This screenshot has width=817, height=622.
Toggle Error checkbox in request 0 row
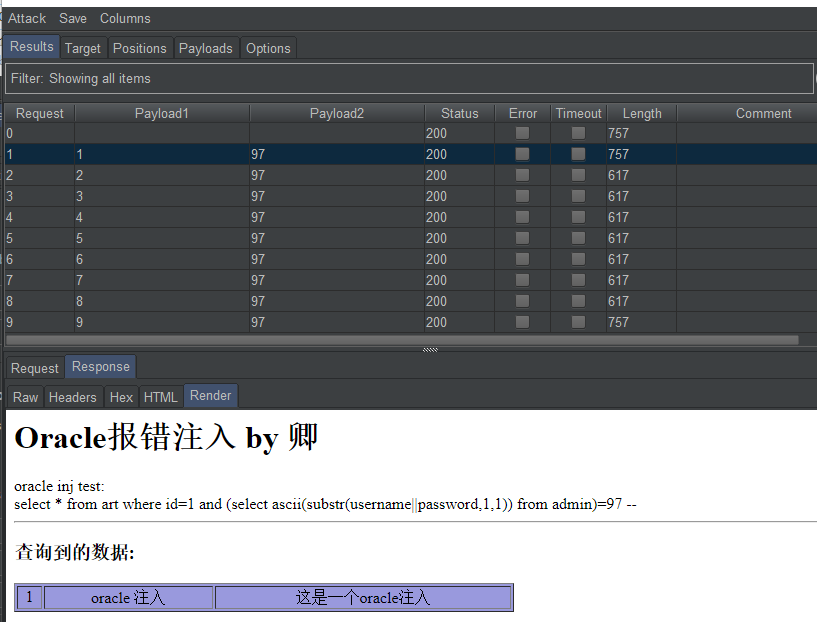tap(522, 133)
